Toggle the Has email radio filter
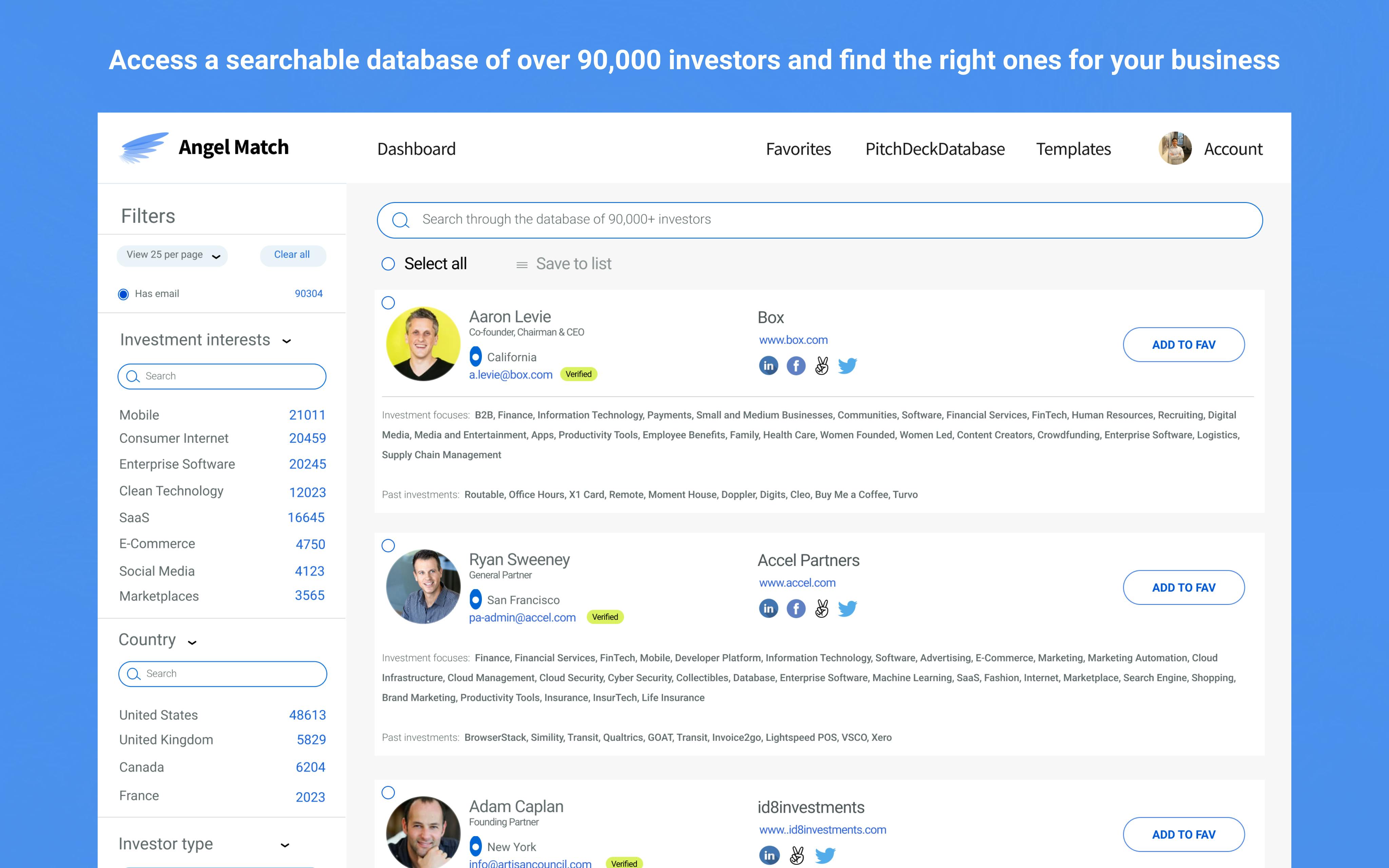Image resolution: width=1389 pixels, height=868 pixels. tap(123, 295)
